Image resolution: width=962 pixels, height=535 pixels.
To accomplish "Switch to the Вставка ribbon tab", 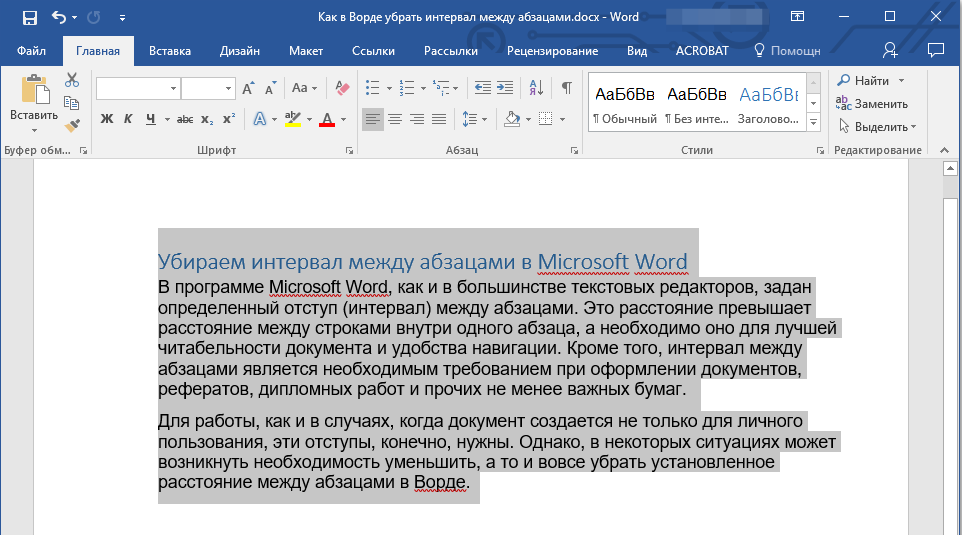I will tap(170, 50).
